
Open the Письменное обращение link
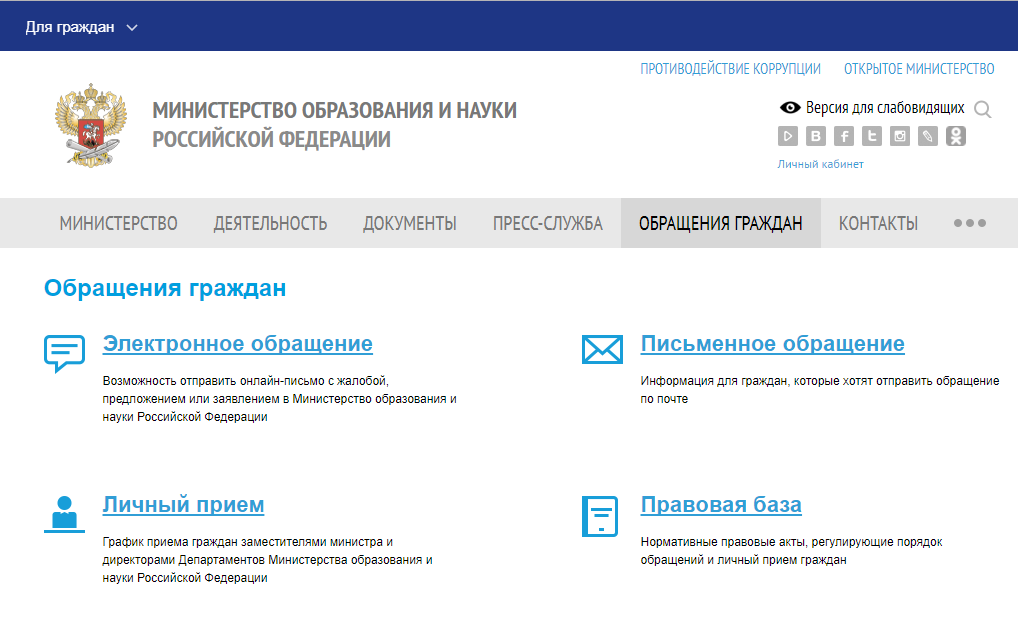(773, 344)
